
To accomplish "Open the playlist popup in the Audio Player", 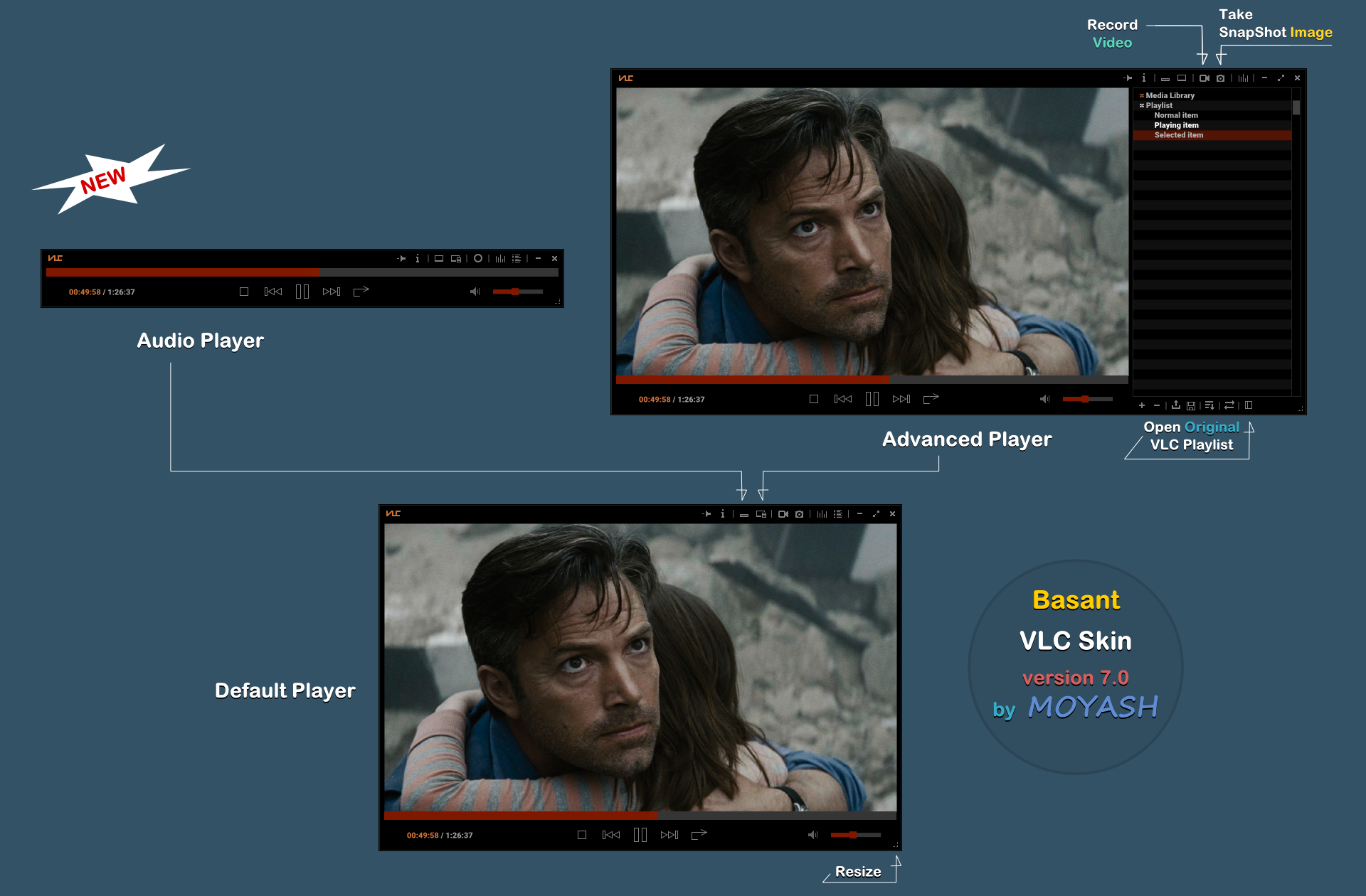I will pos(517,258).
